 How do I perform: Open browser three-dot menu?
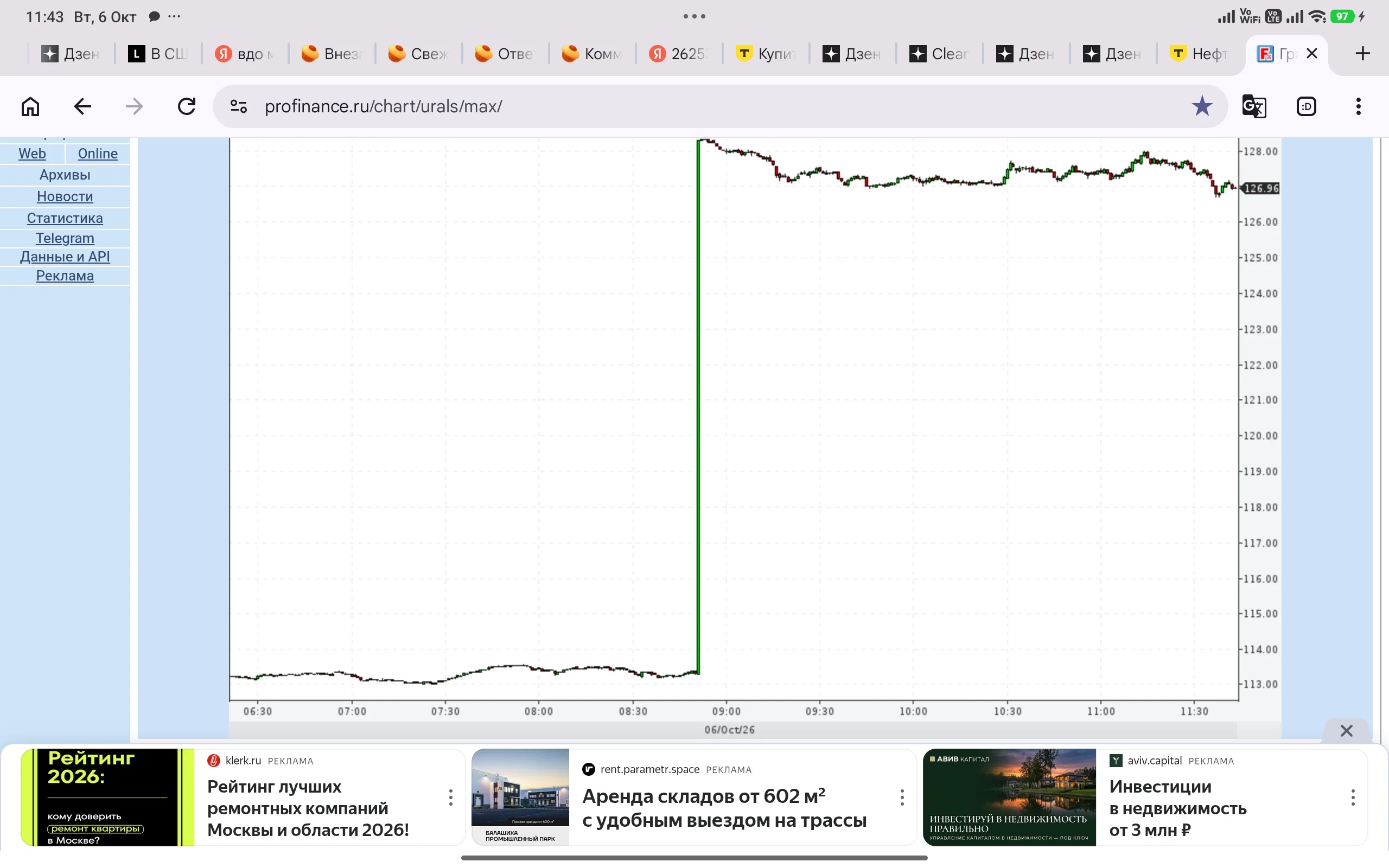pos(1358,106)
